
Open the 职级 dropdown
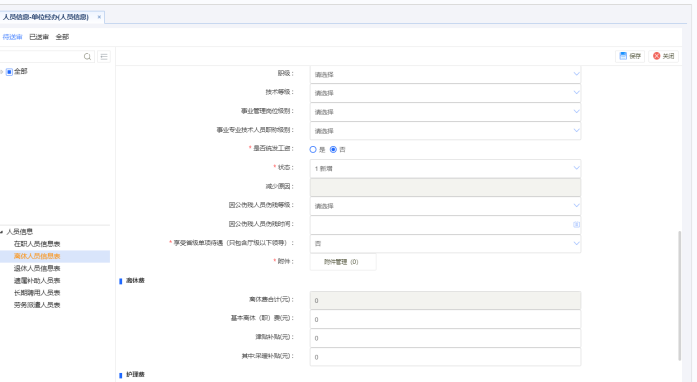click(x=445, y=74)
